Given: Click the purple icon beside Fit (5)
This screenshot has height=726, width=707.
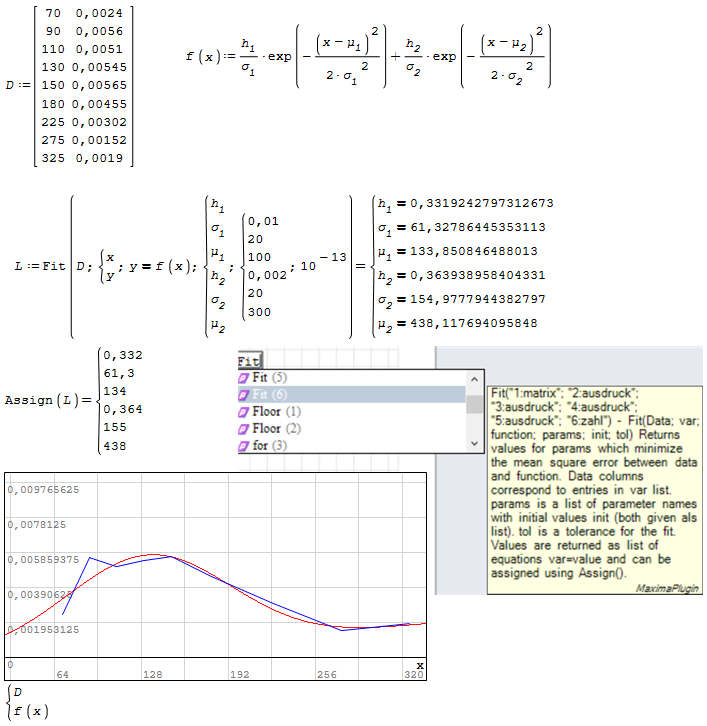Looking at the screenshot, I should pyautogui.click(x=243, y=378).
